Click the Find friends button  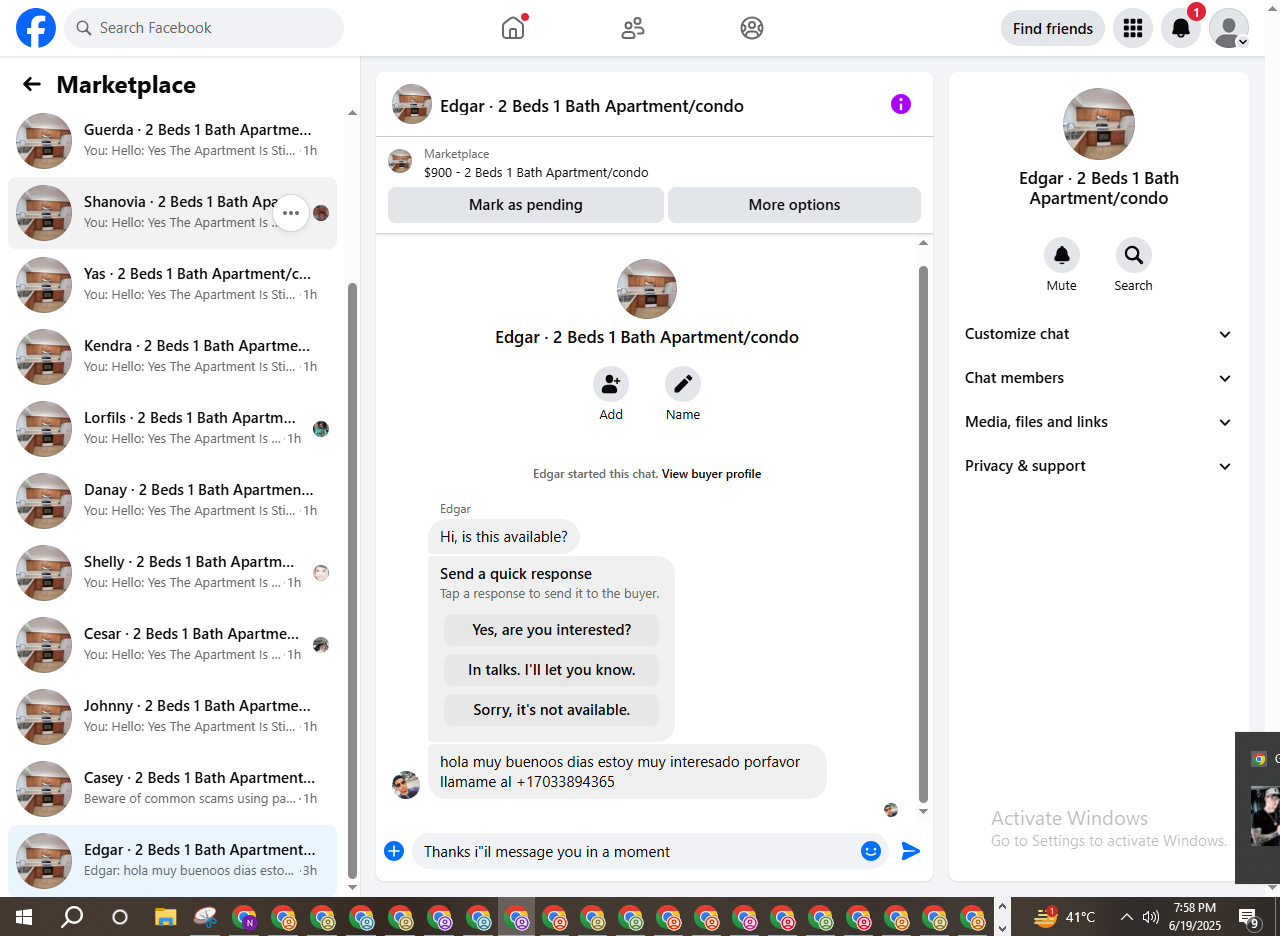[1053, 28]
